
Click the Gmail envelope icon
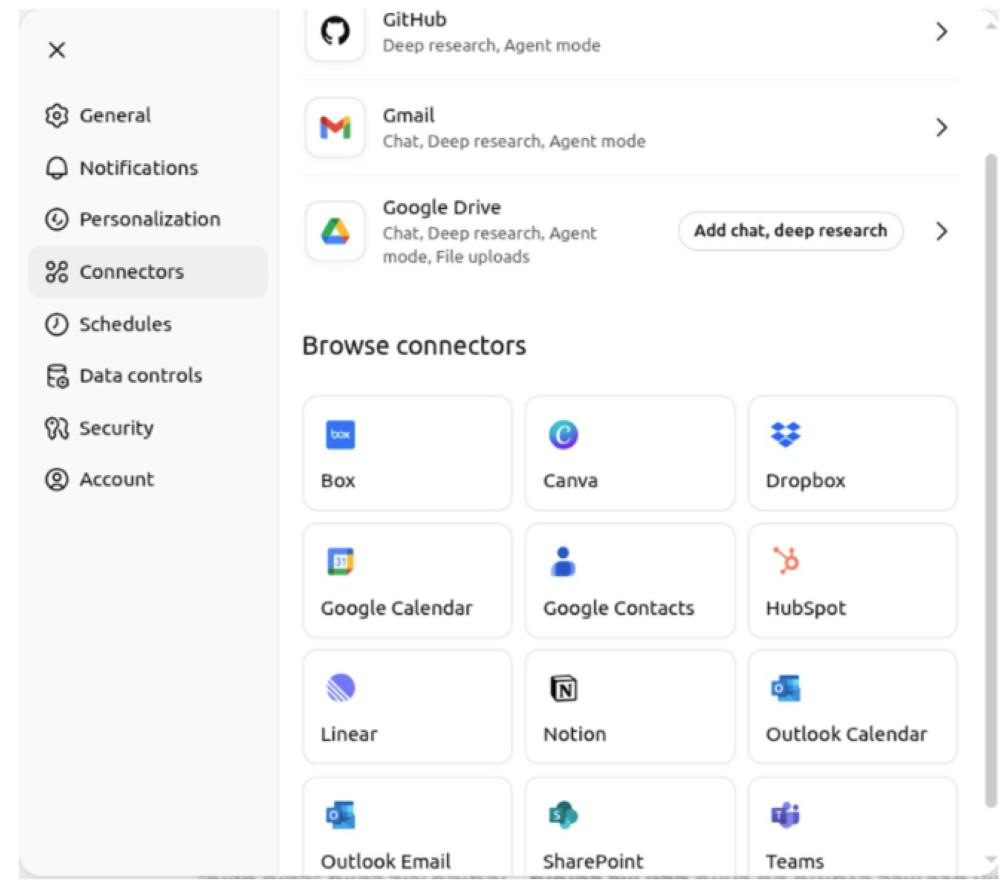point(335,128)
